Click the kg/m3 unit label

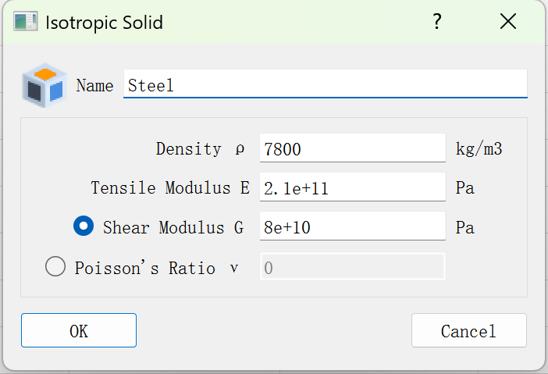479,149
